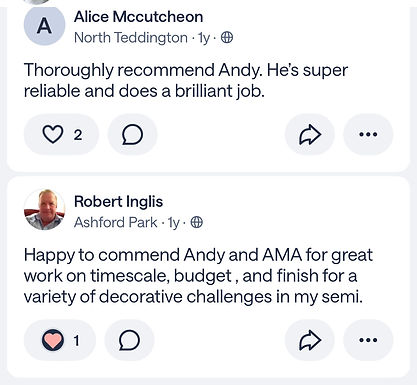
Task: Open comment bubble on Robert Inglis's post
Action: click(129, 340)
